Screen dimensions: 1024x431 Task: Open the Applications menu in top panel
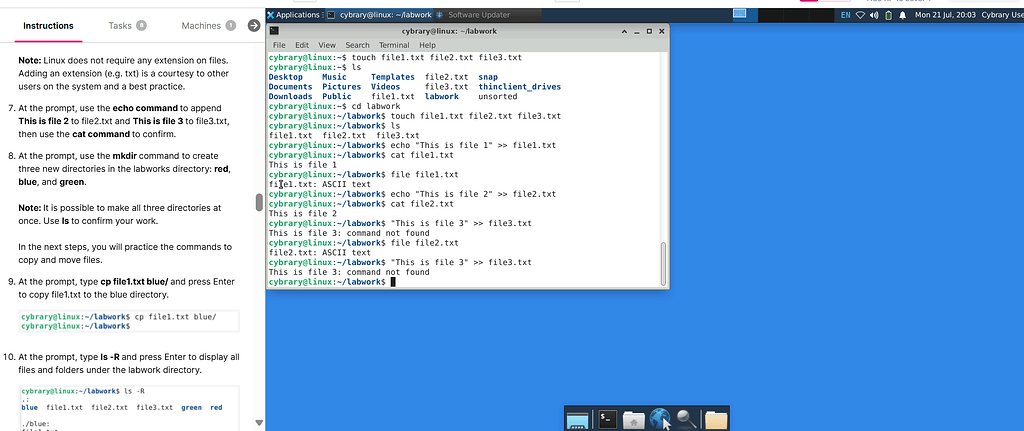coord(294,15)
